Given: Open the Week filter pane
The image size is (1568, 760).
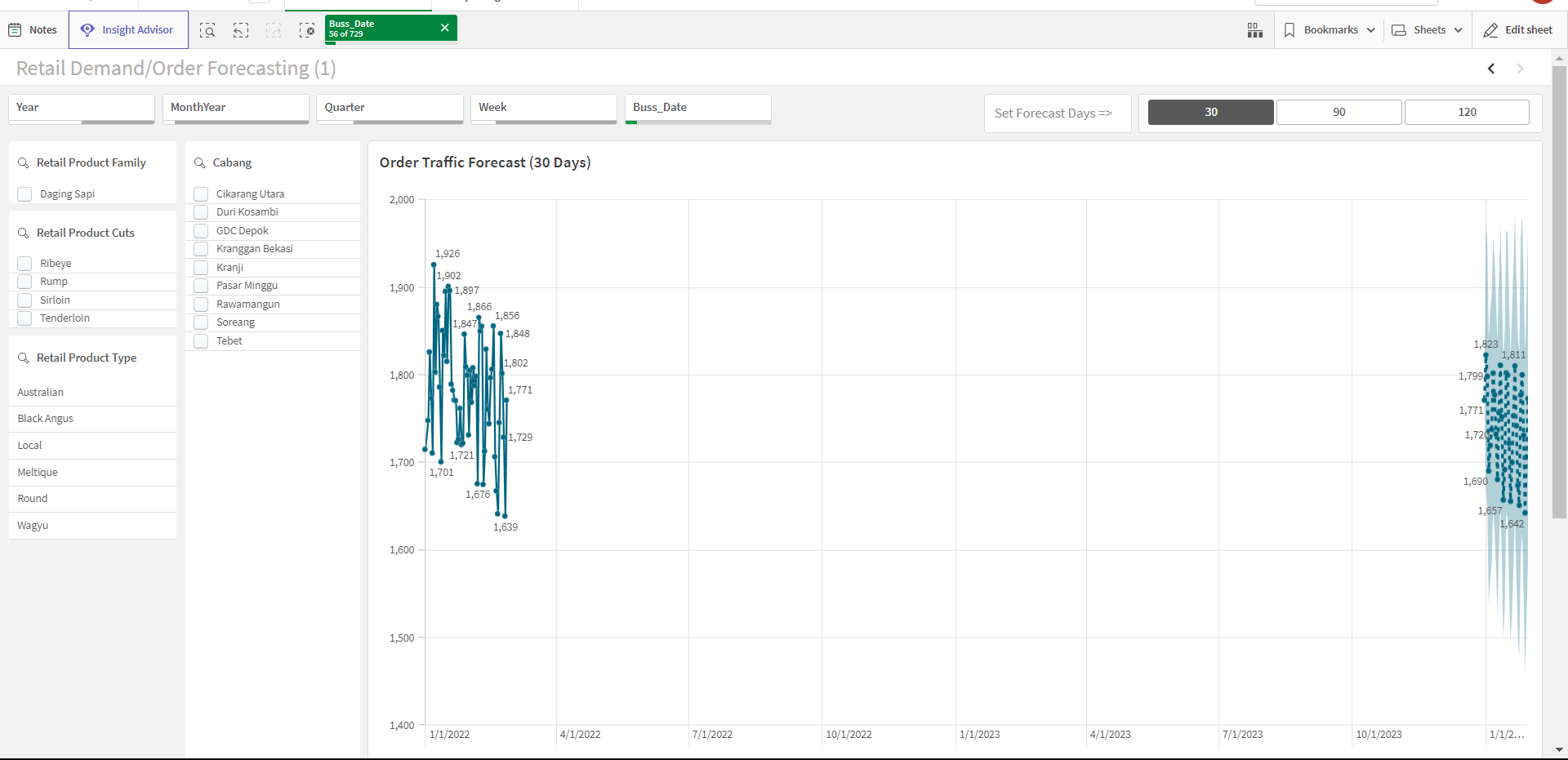Looking at the screenshot, I should click(543, 108).
